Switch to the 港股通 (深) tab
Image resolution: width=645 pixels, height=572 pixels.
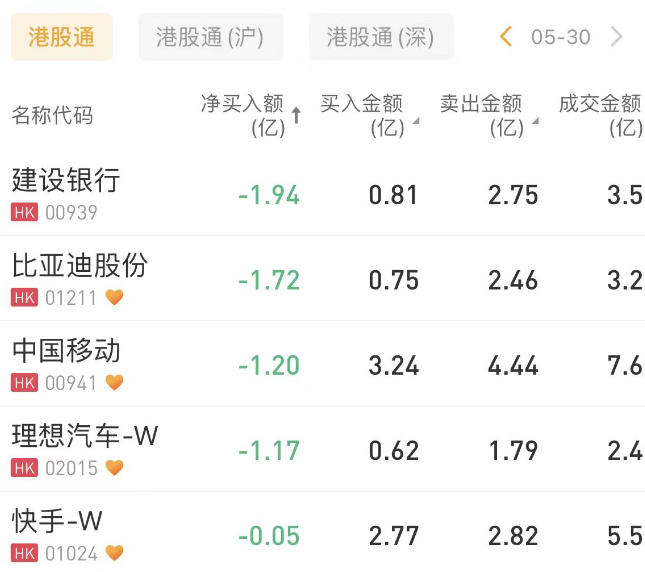click(380, 37)
